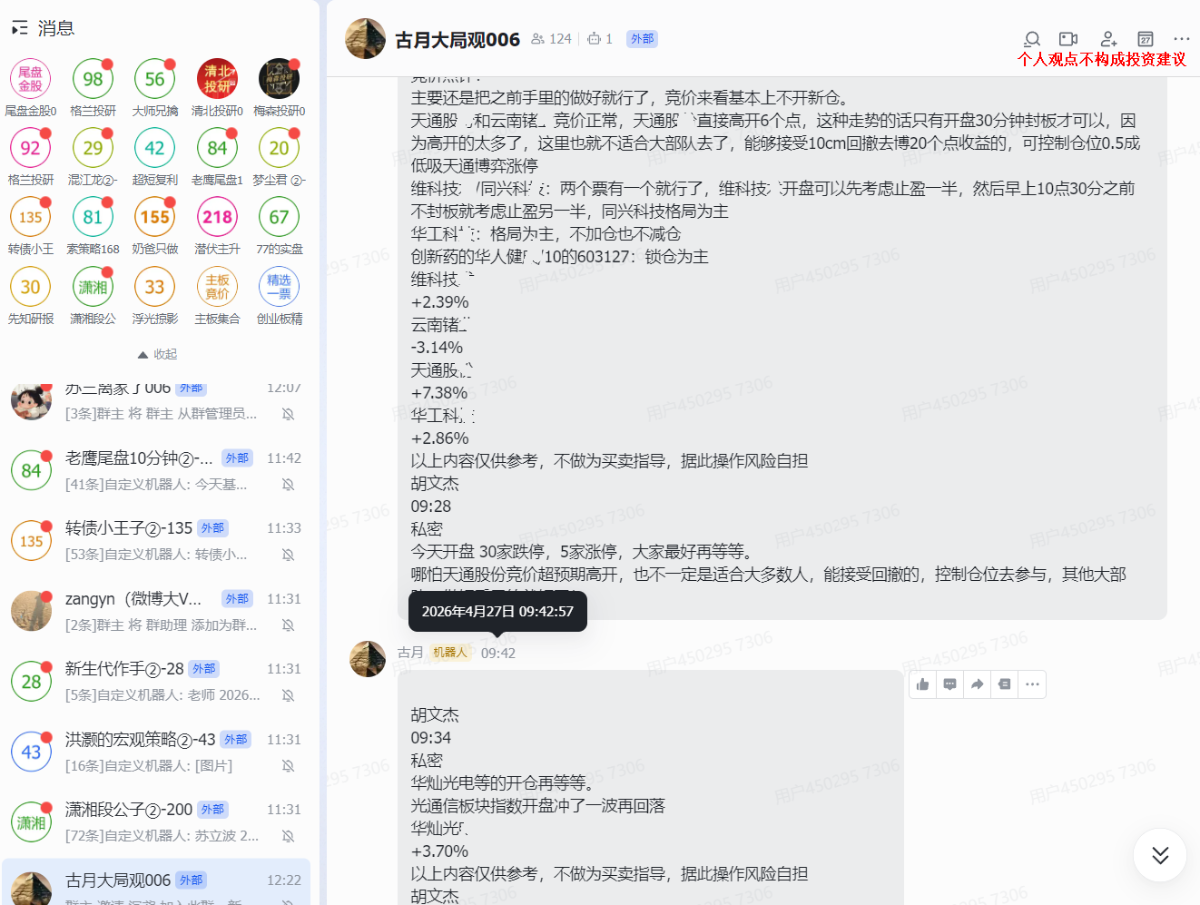Open 潇湘段公子②-200 conversation

tap(156, 822)
